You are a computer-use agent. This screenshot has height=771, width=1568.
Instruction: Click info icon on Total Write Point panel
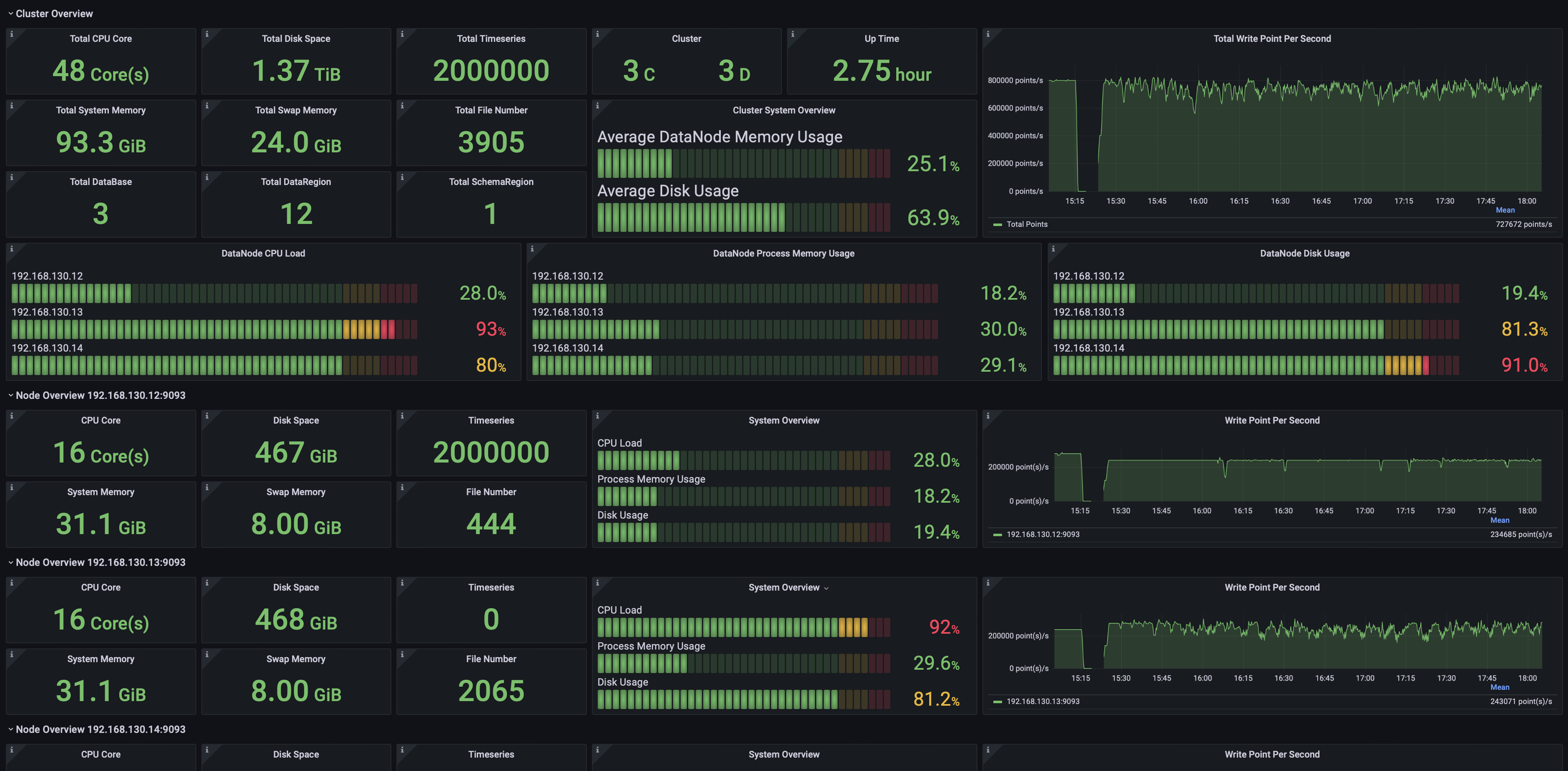[988, 35]
